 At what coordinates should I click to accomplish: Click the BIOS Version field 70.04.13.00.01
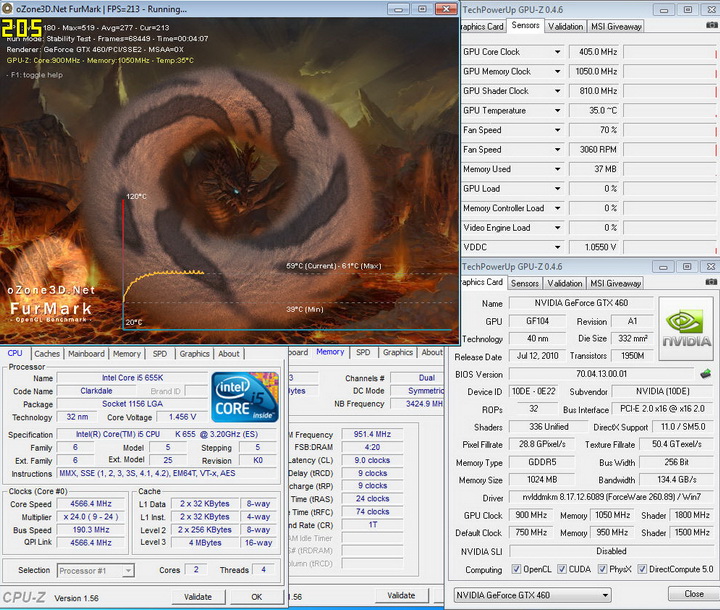(602, 374)
